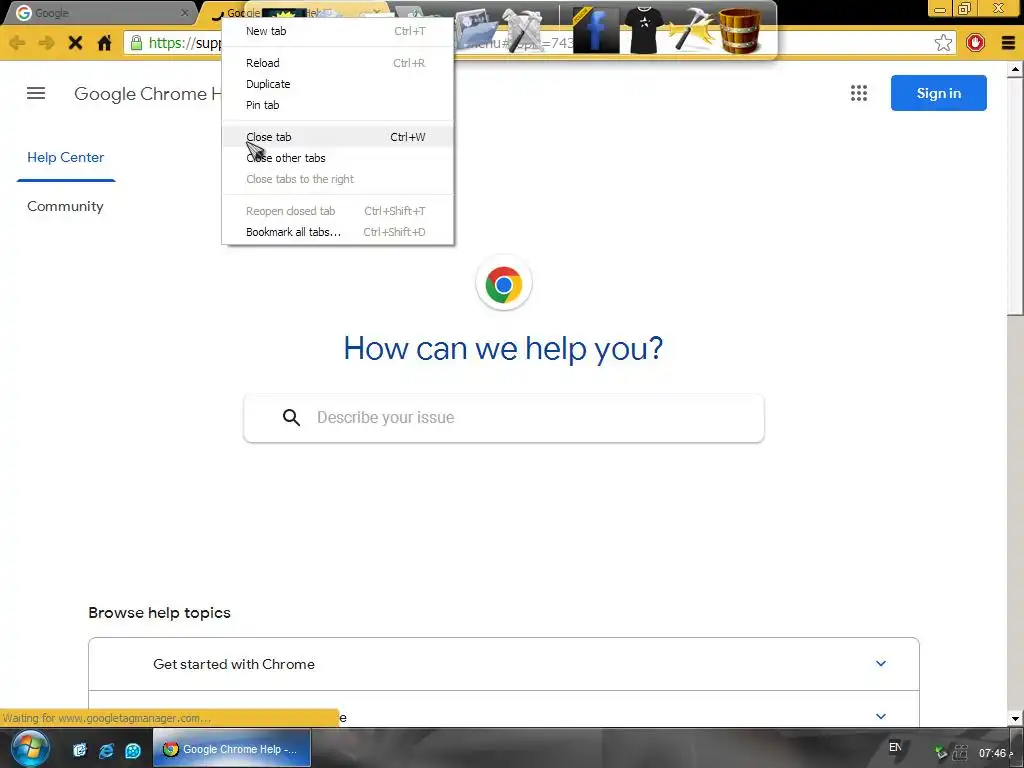This screenshot has width=1024, height=768.
Task: Expand Get started with Chrome topic
Action: (x=504, y=664)
